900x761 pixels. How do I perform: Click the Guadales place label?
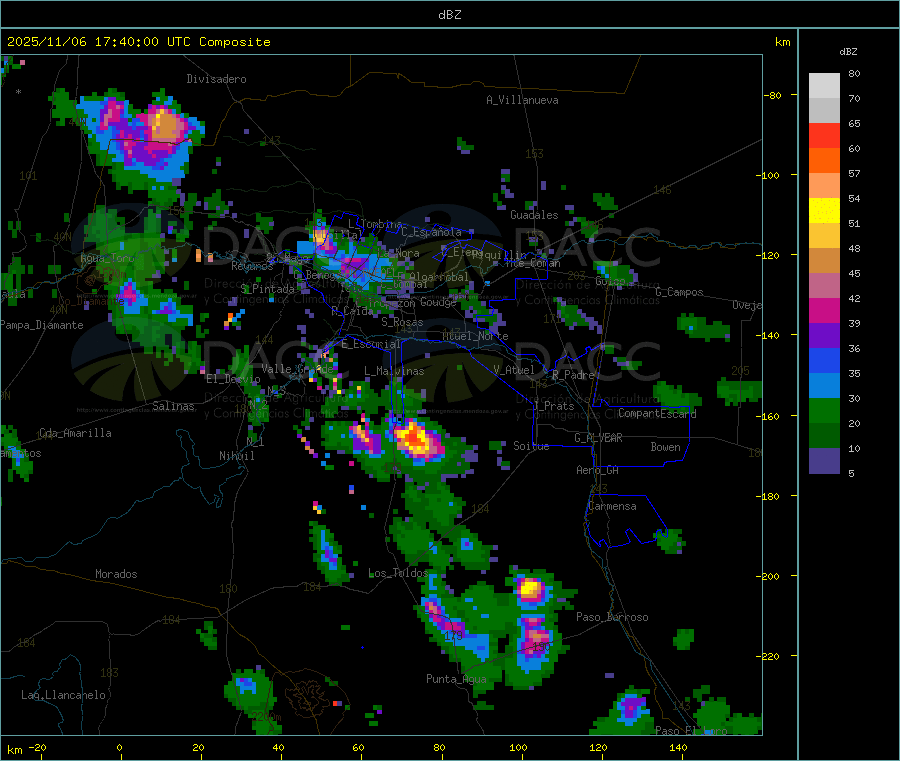click(534, 215)
